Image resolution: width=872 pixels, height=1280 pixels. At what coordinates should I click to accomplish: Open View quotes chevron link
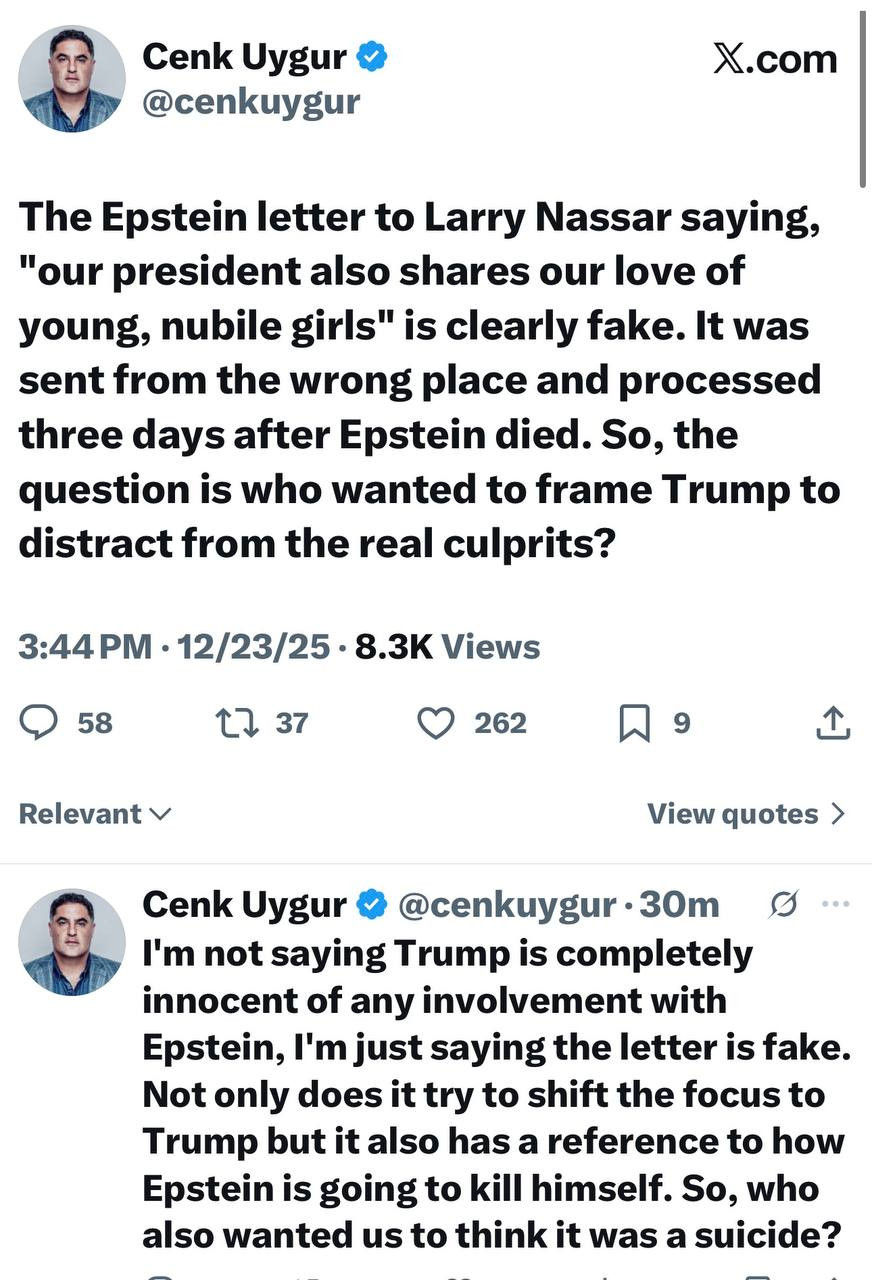pos(746,814)
